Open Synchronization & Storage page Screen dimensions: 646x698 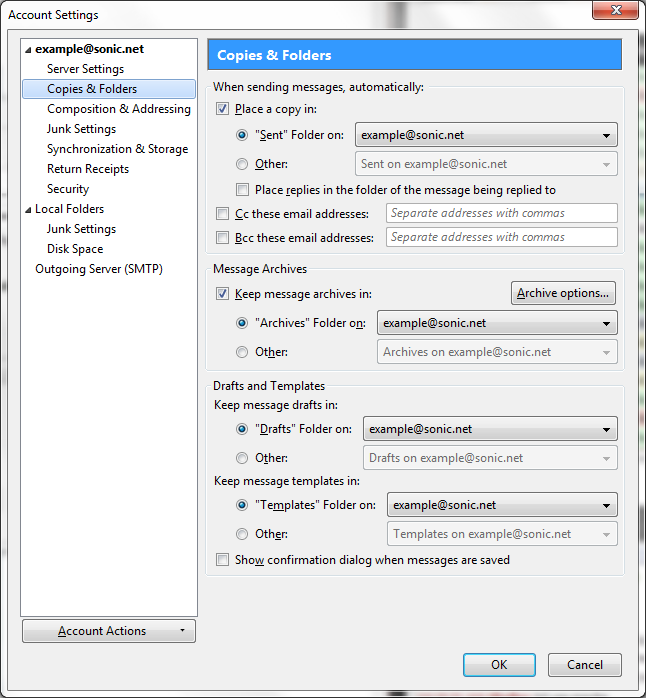click(x=117, y=149)
